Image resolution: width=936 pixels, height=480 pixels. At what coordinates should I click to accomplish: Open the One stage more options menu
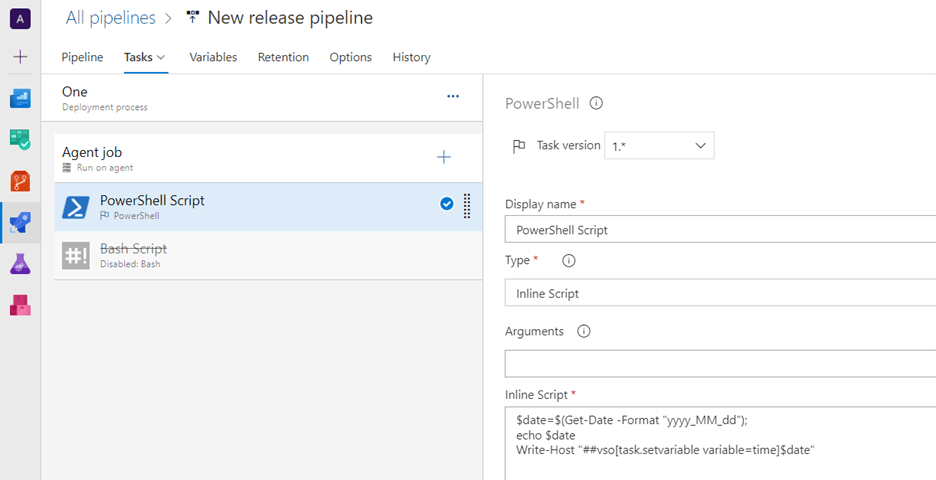coord(453,96)
